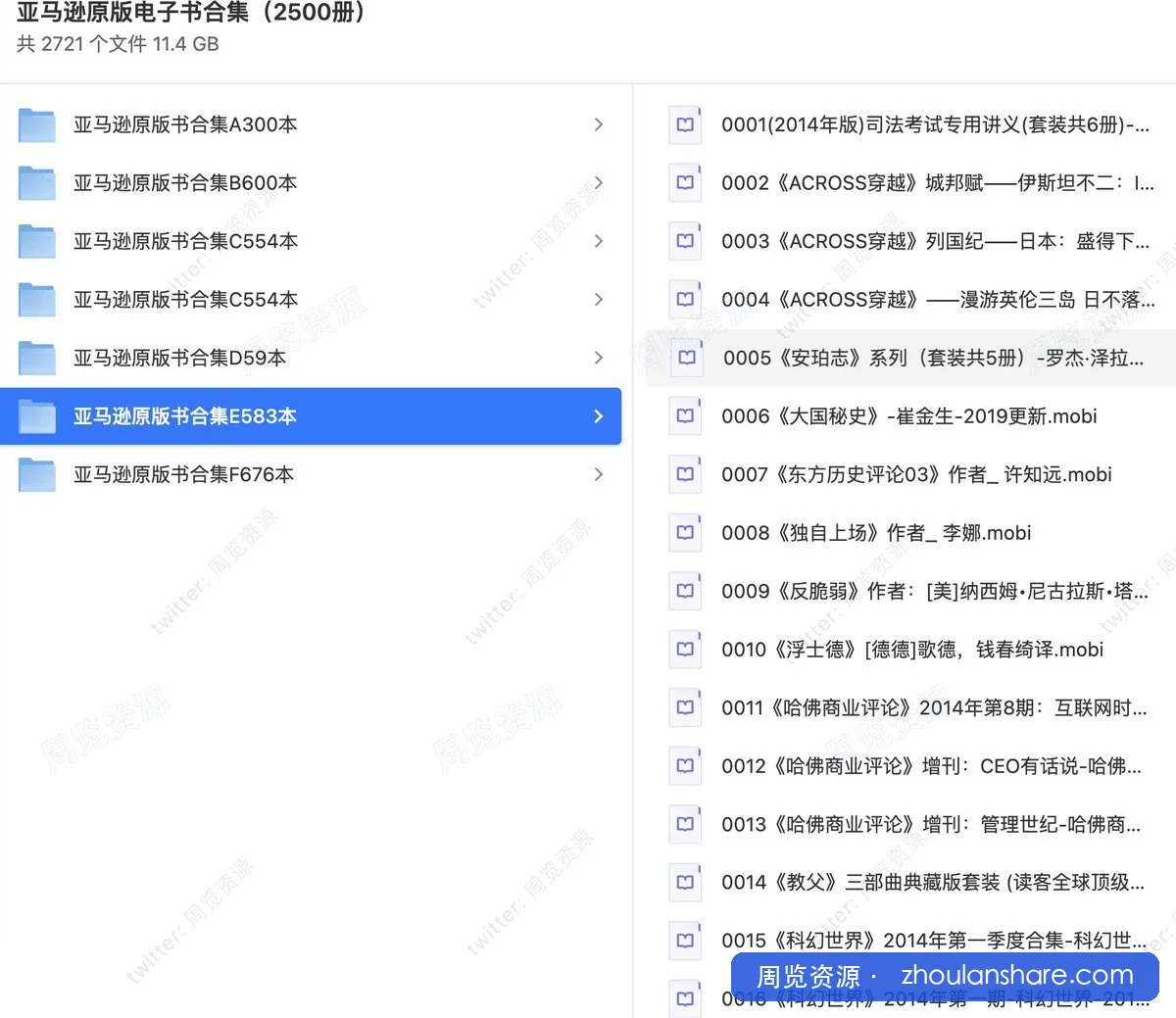Open 0010《浮士德》[德]歌德，钱春绮译.mobi
This screenshot has width=1176, height=1018.
(x=912, y=650)
